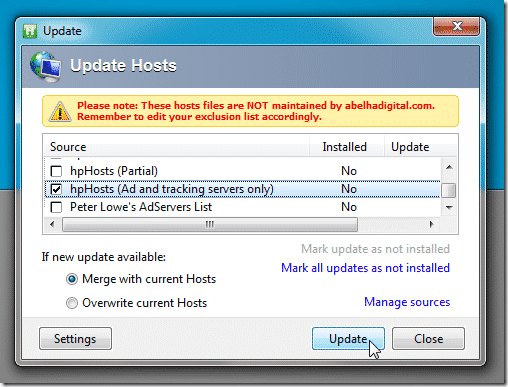508x387 pixels.
Task: Click the horizontal scrollbar thumb
Action: tap(210, 224)
